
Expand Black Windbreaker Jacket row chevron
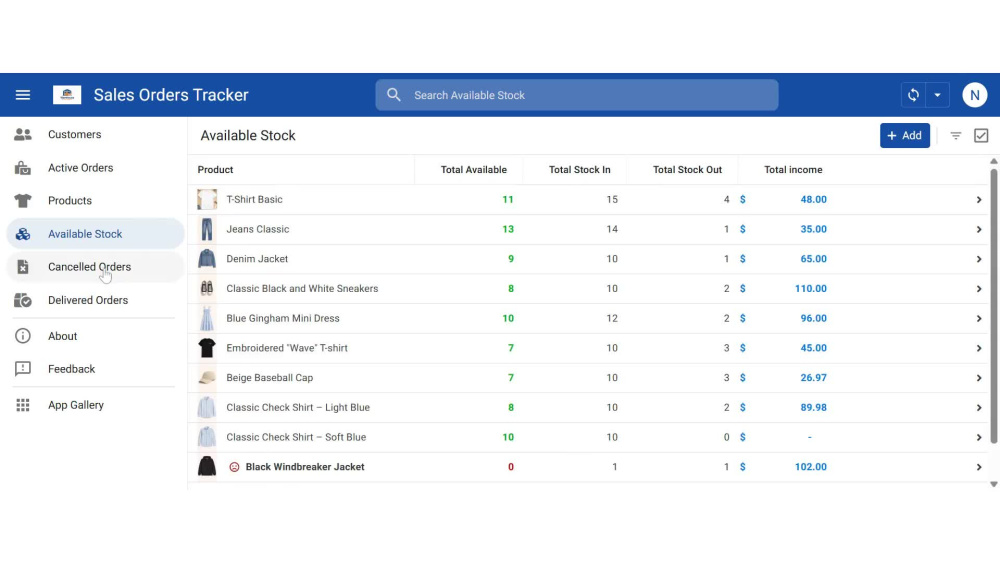[x=978, y=467]
